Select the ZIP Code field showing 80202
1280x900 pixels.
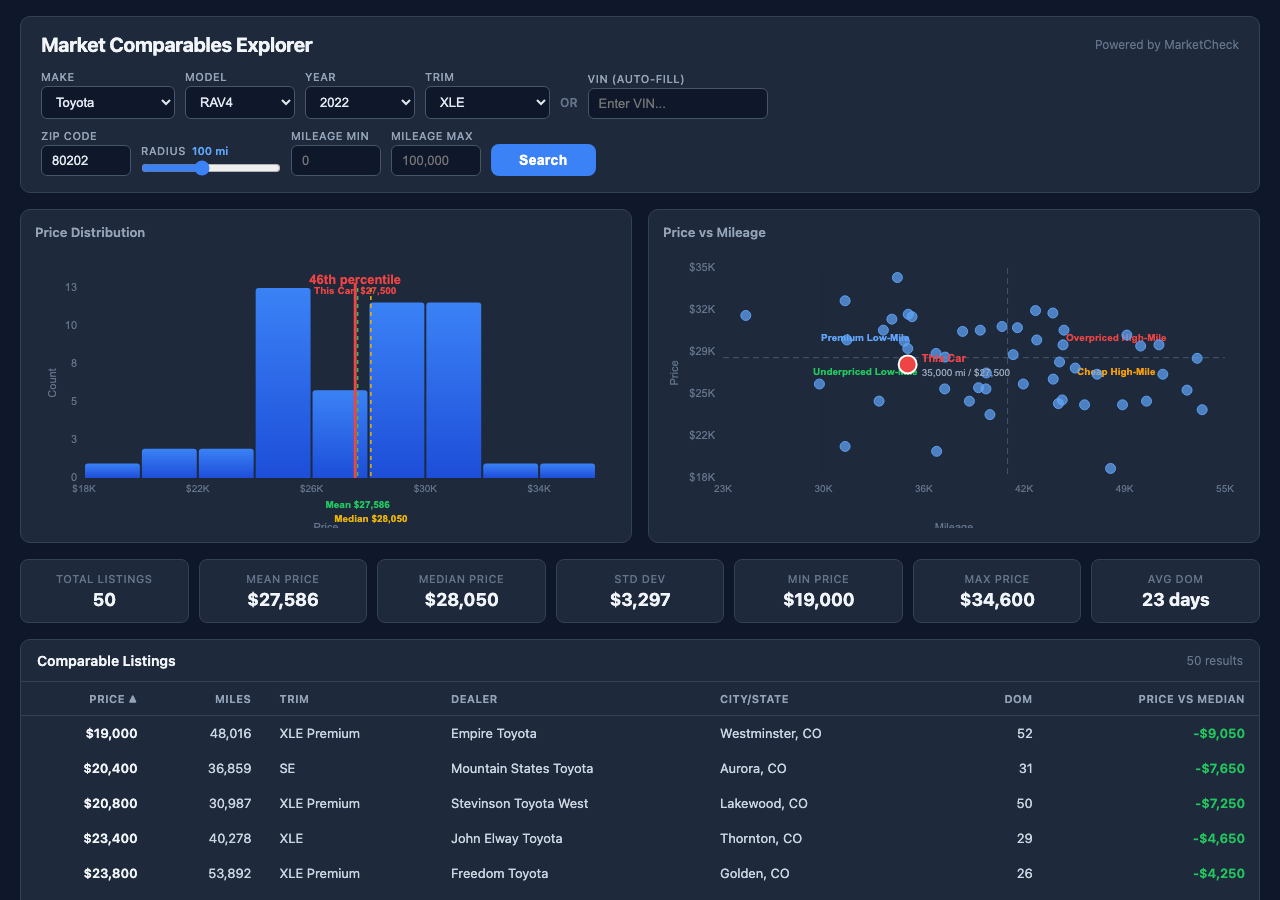point(85,160)
